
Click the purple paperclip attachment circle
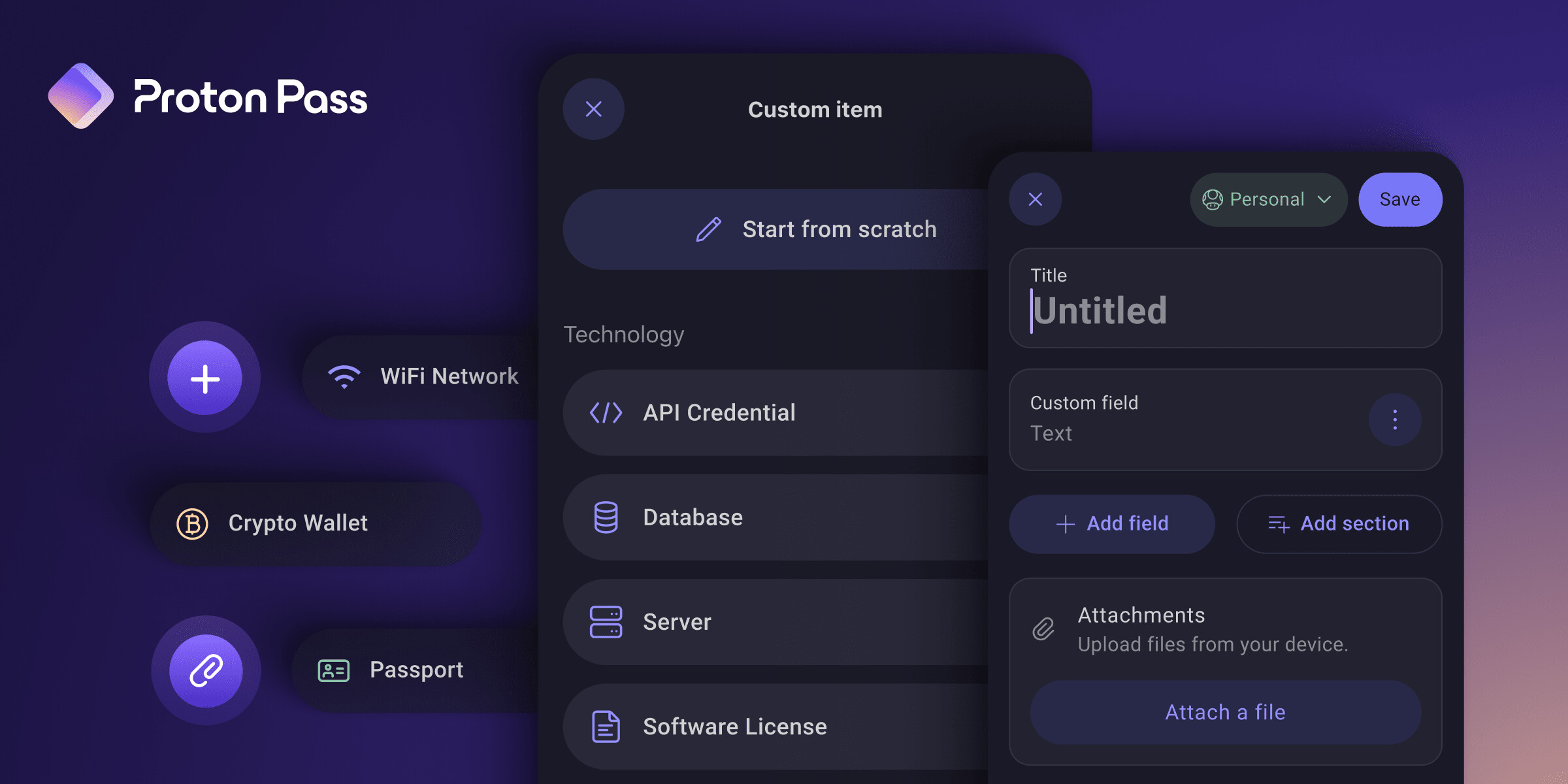click(x=206, y=671)
